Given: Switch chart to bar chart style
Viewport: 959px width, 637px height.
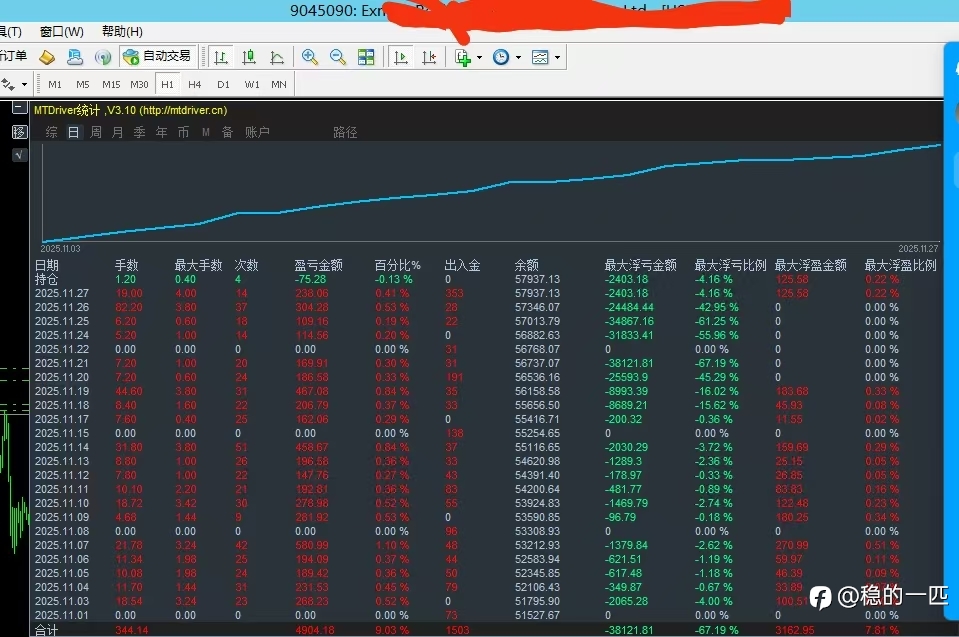Looking at the screenshot, I should tap(221, 57).
